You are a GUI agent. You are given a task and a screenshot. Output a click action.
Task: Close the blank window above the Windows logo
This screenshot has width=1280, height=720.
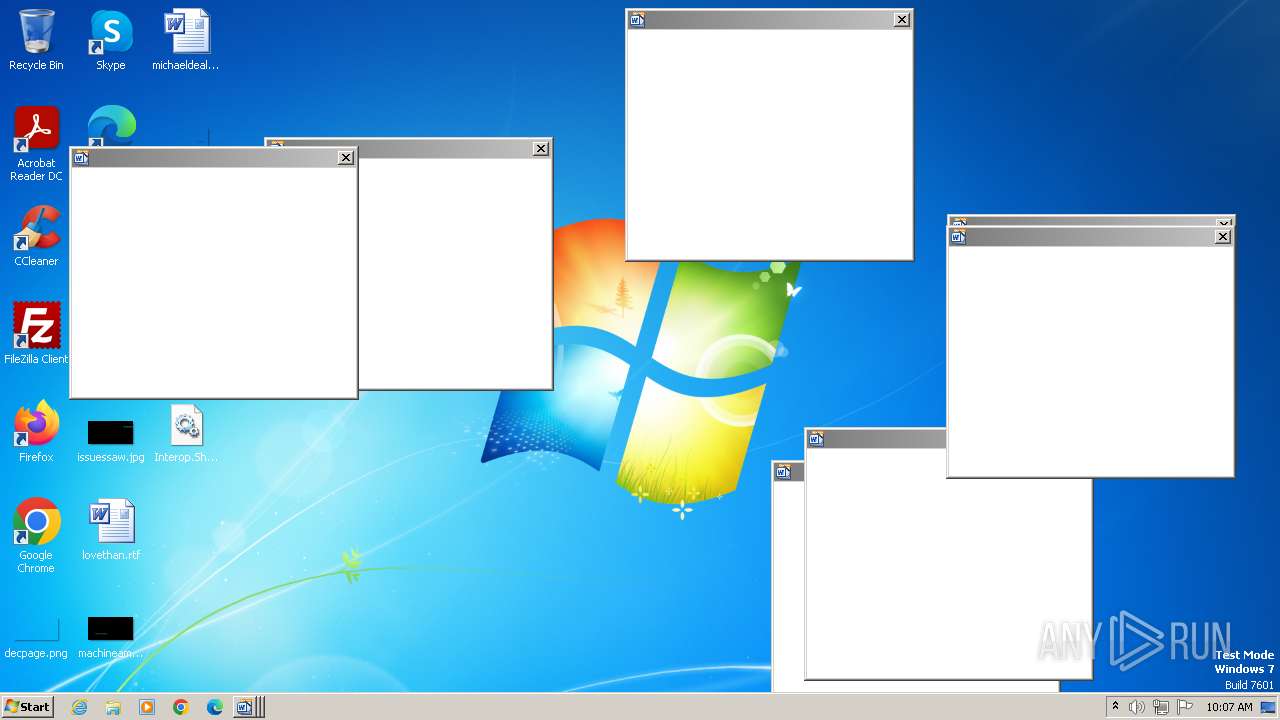click(902, 19)
